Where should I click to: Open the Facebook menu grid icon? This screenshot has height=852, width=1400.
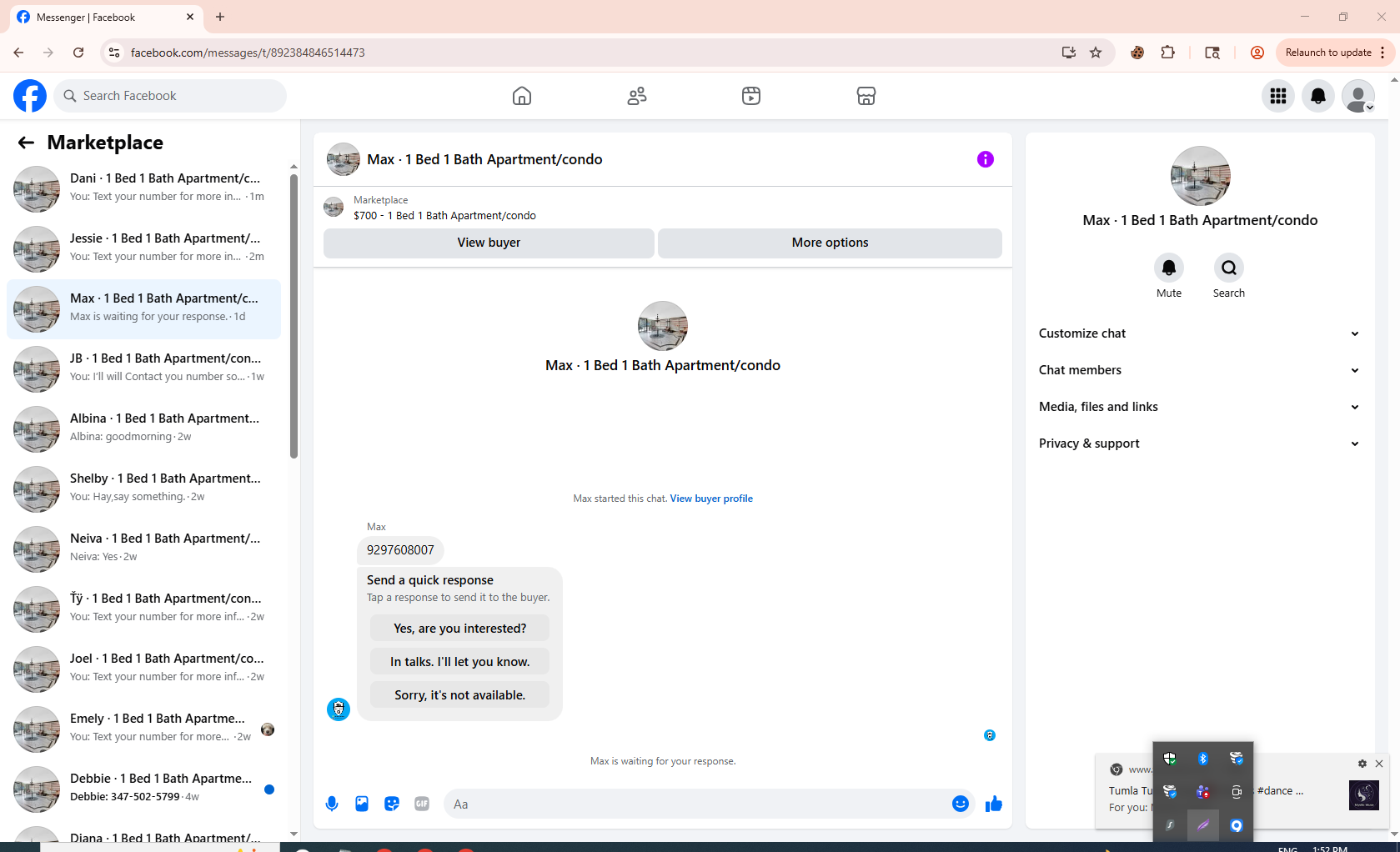1278,96
